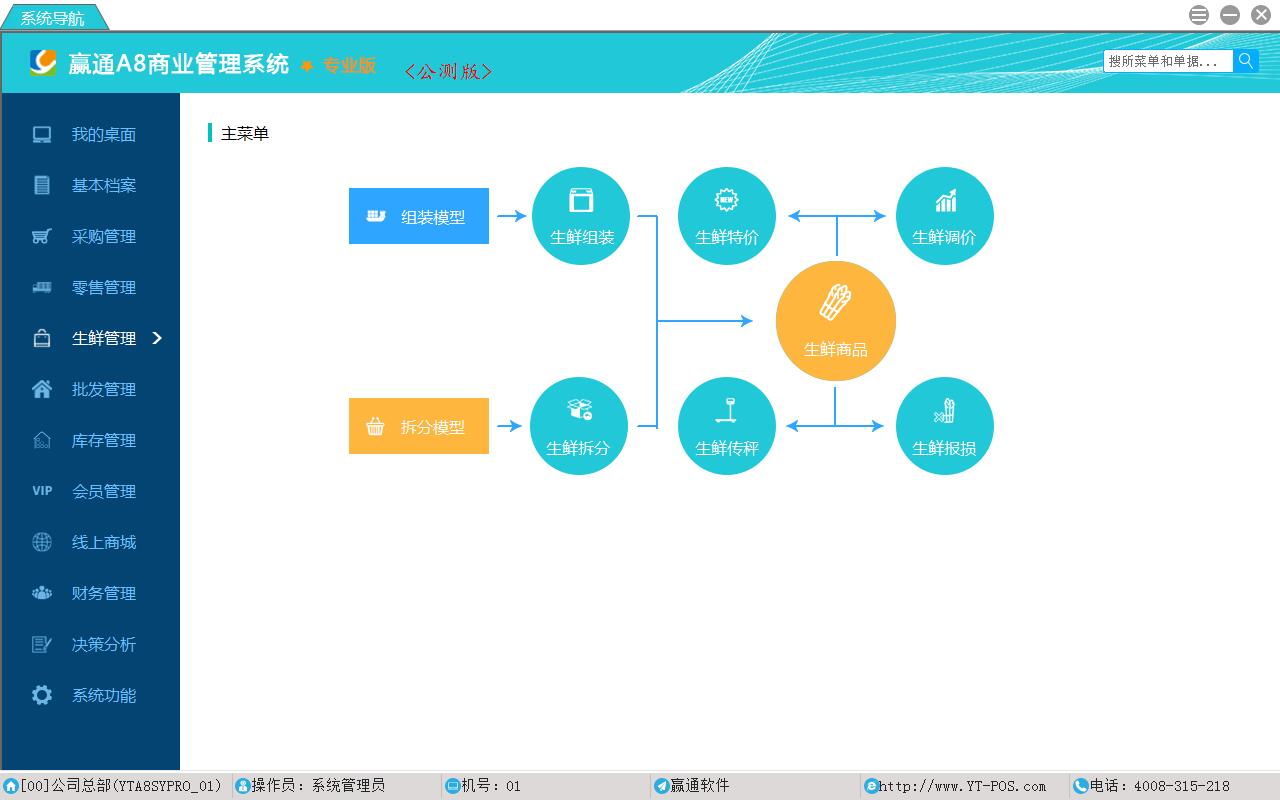Open 系统功能 gear item in sidebar

coord(103,696)
